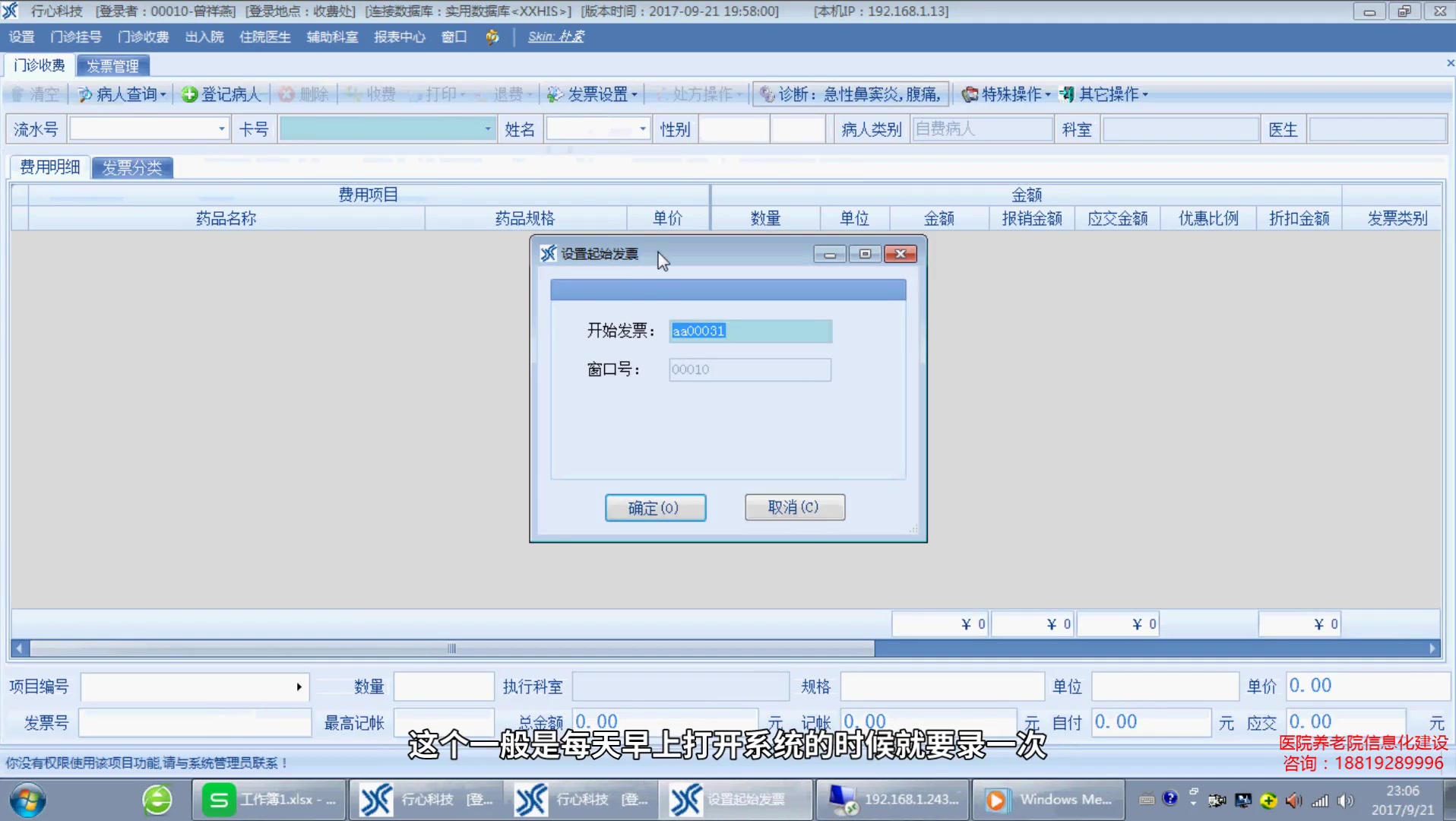The image size is (1456, 821).
Task: Click the 诊断 diagnosis icon showing 急性鼻窦炎
Action: click(850, 94)
